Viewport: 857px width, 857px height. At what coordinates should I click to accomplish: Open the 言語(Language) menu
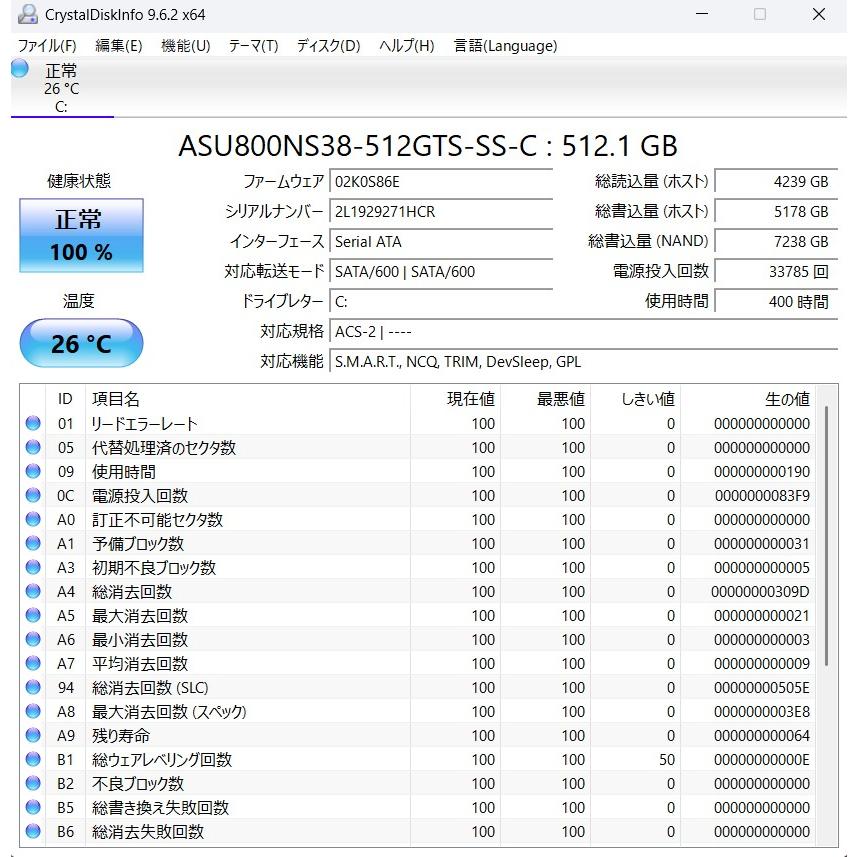click(x=506, y=45)
